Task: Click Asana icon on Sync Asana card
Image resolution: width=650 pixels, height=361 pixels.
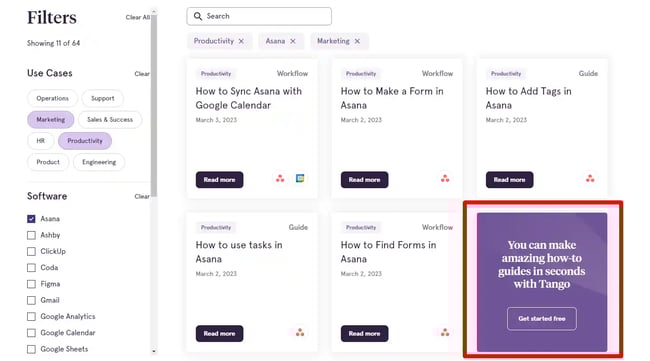Action: tap(280, 179)
